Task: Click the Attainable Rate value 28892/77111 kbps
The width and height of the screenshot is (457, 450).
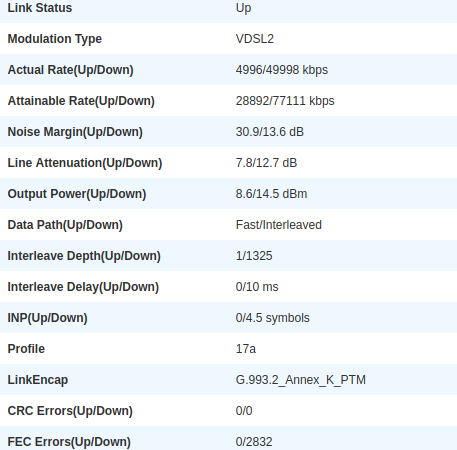Action: coord(285,101)
